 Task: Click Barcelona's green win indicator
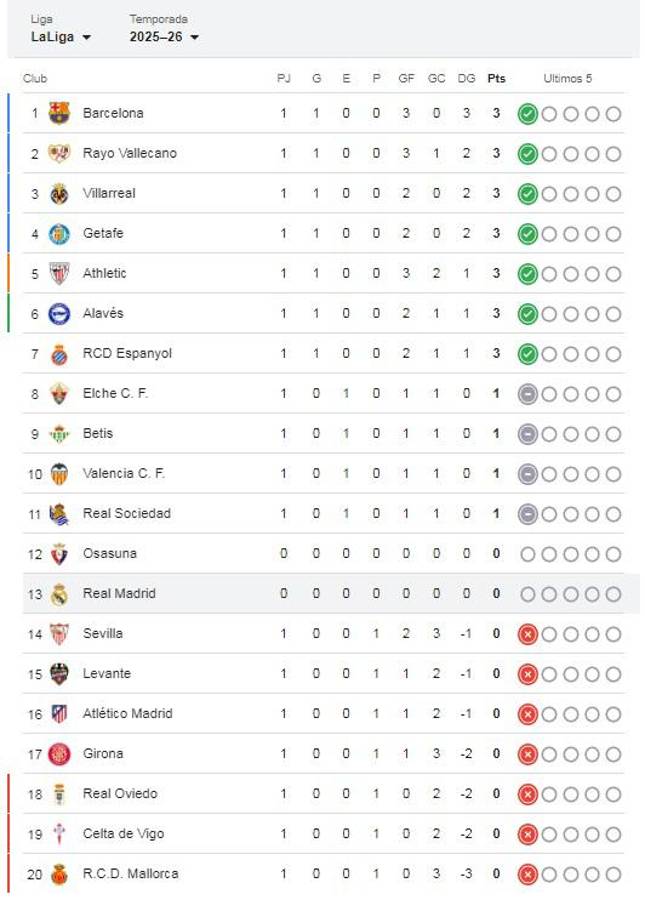coord(529,113)
